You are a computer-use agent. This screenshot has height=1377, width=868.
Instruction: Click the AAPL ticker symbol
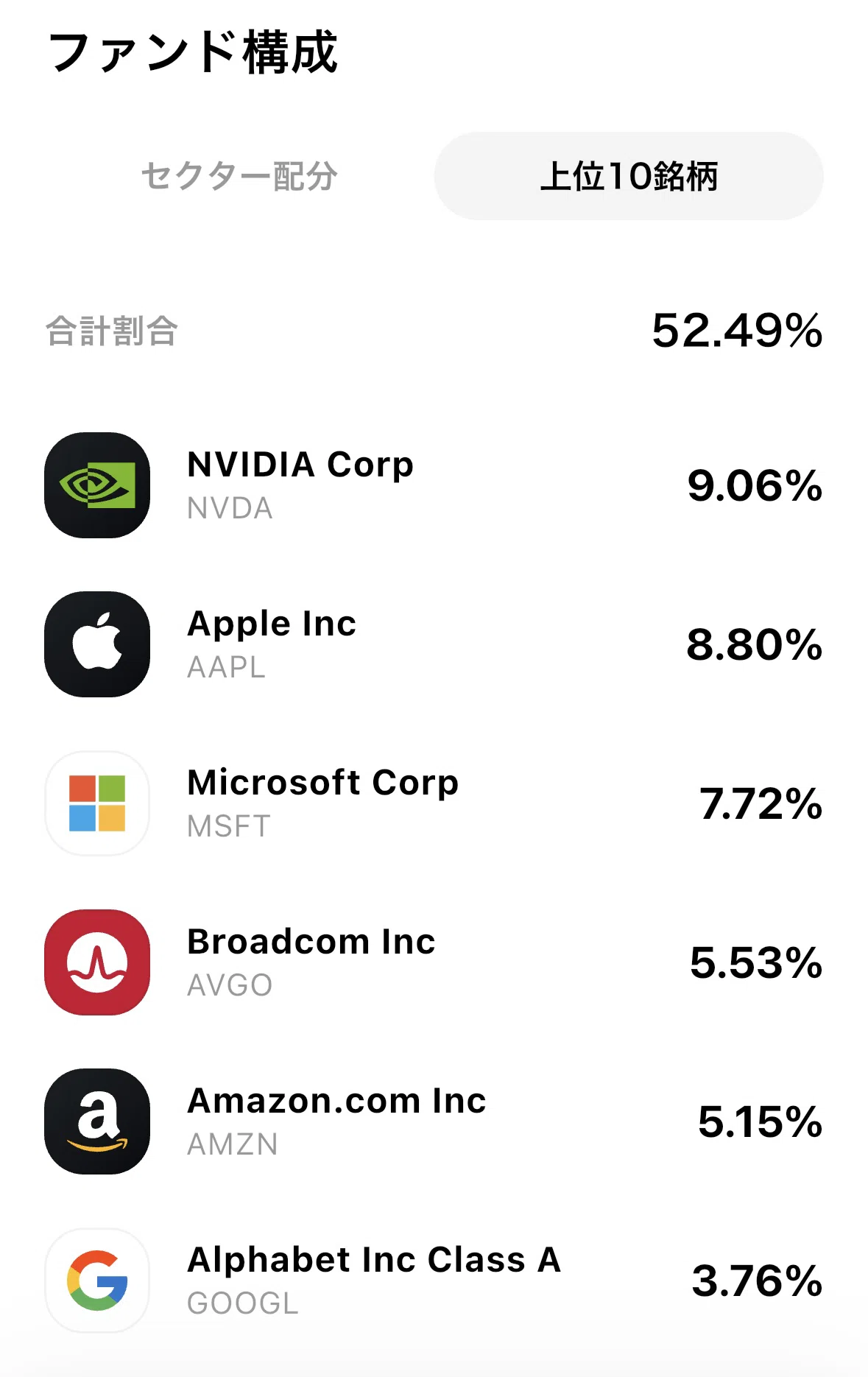(x=226, y=667)
